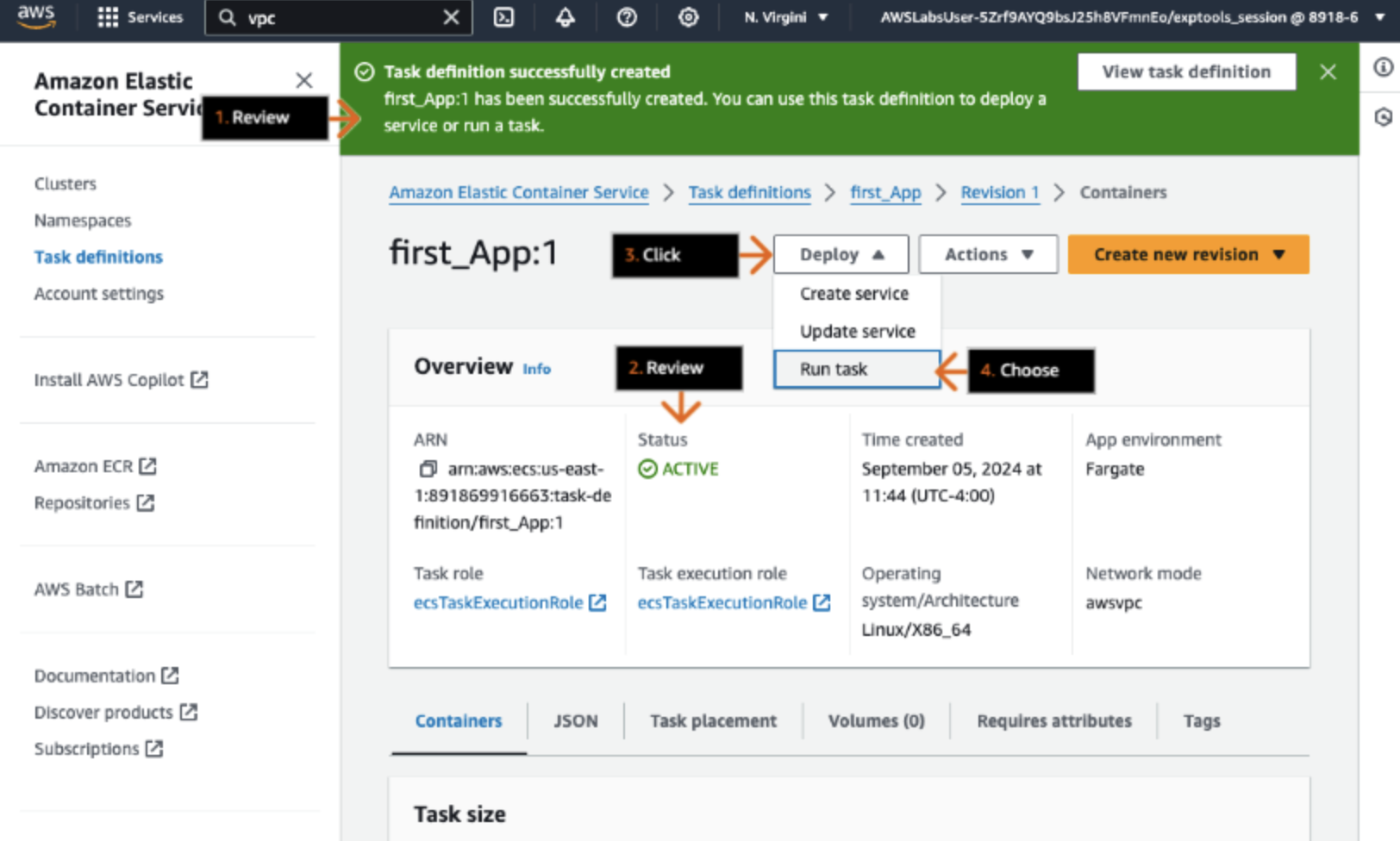1400x841 pixels.
Task: Switch to the Volumes (0) tab
Action: click(877, 721)
